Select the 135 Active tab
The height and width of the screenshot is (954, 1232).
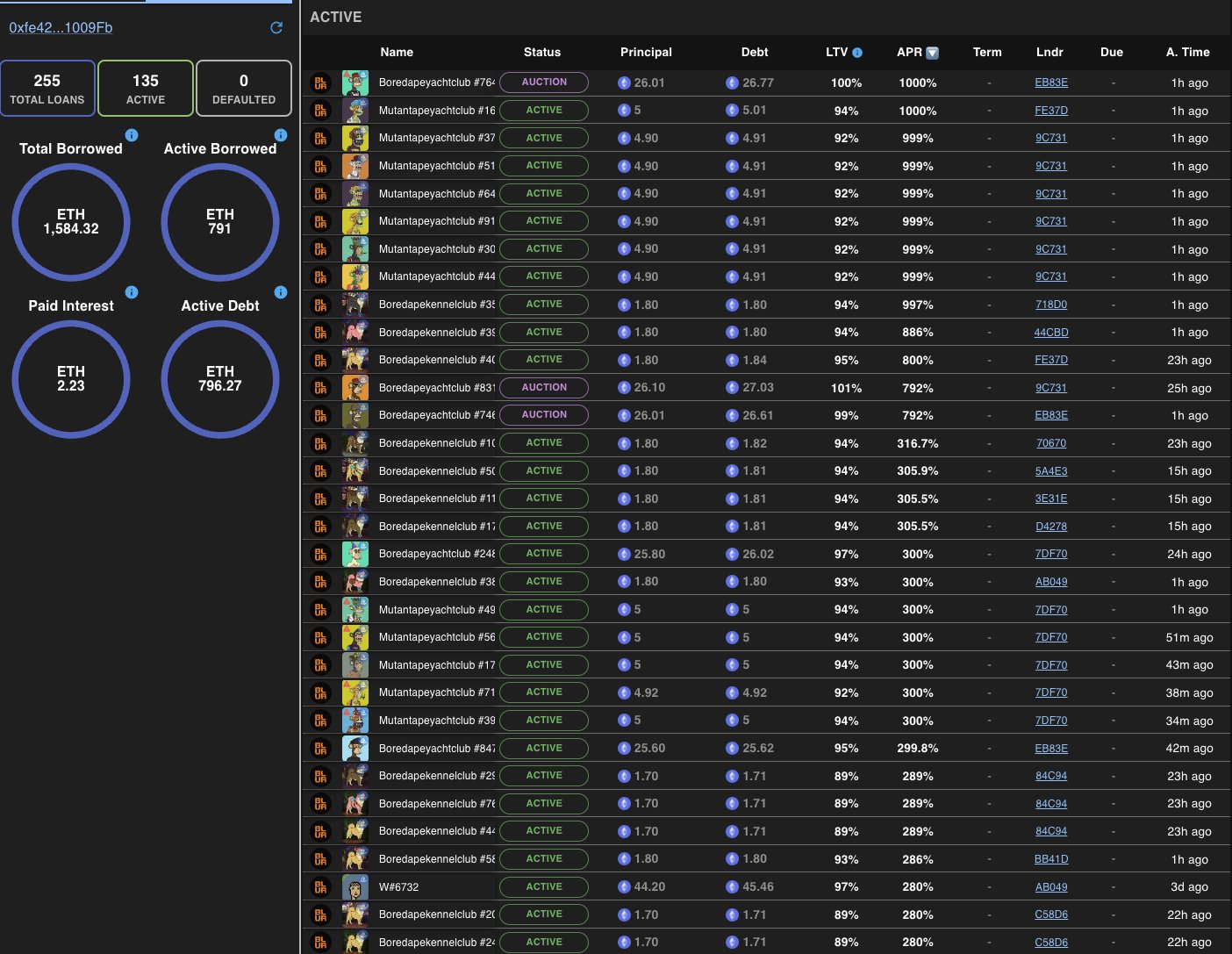[x=146, y=89]
